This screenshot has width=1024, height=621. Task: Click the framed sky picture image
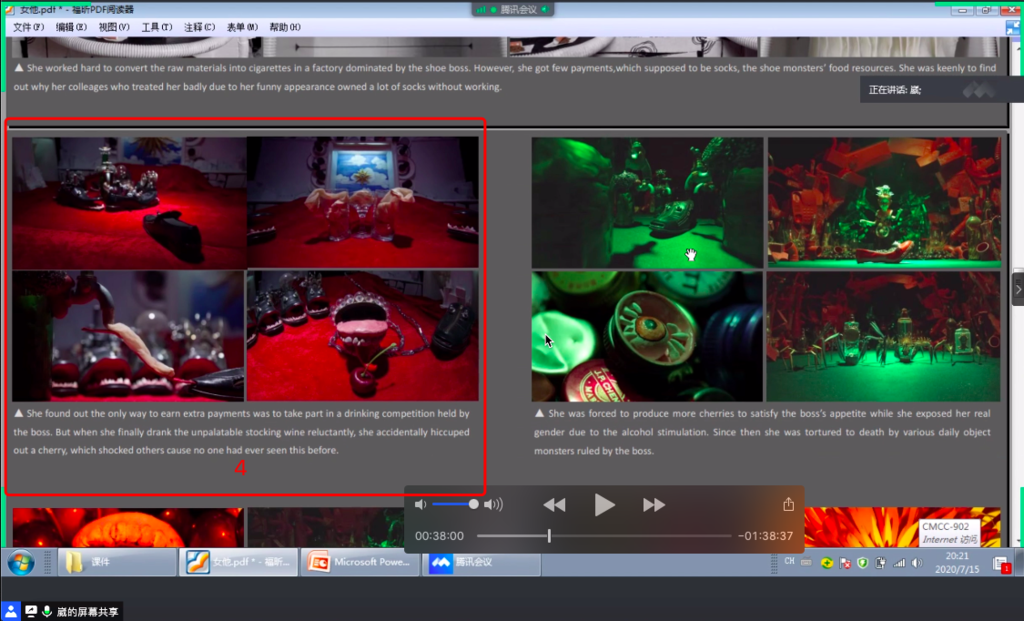click(363, 202)
